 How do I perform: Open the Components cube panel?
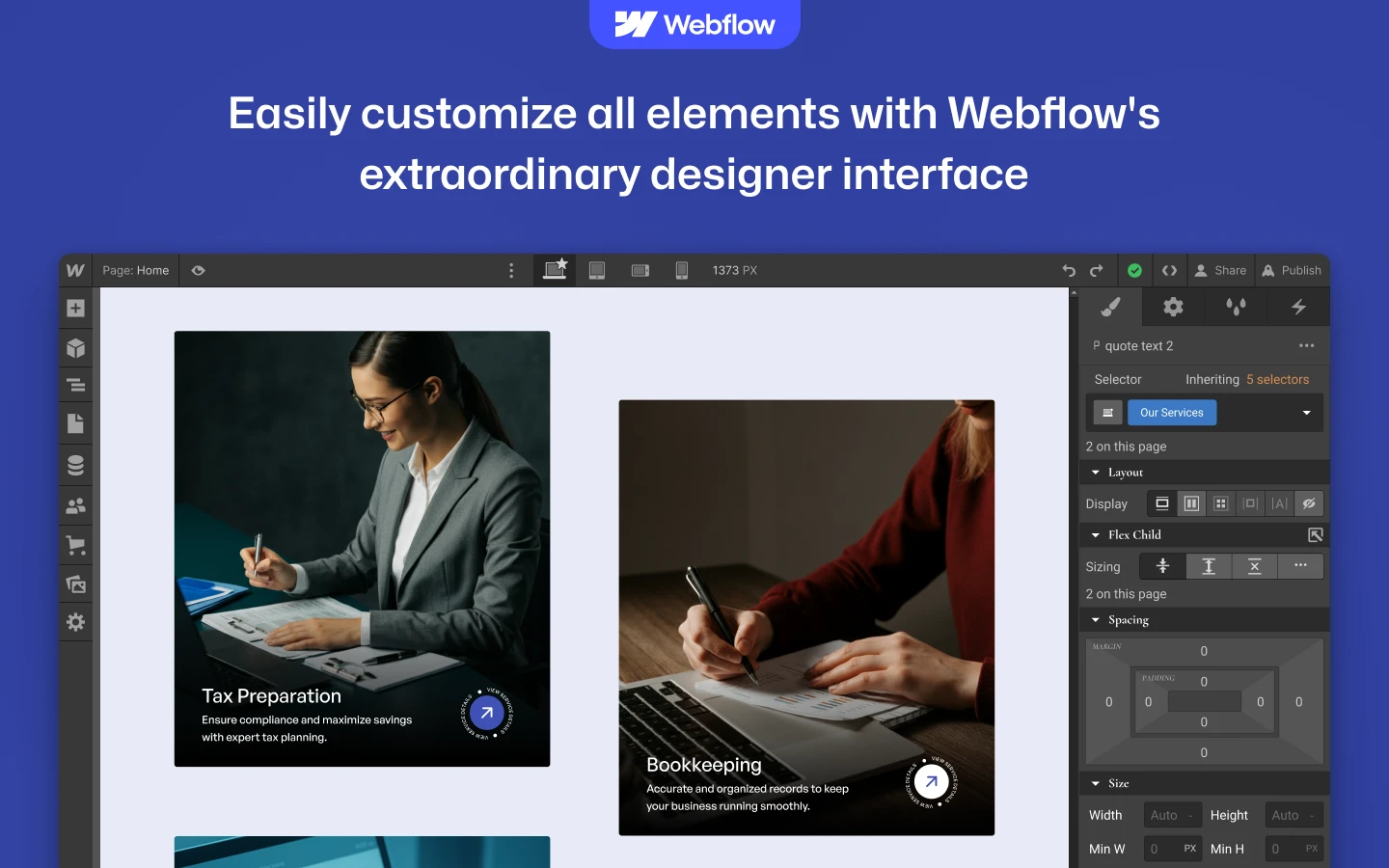75,348
